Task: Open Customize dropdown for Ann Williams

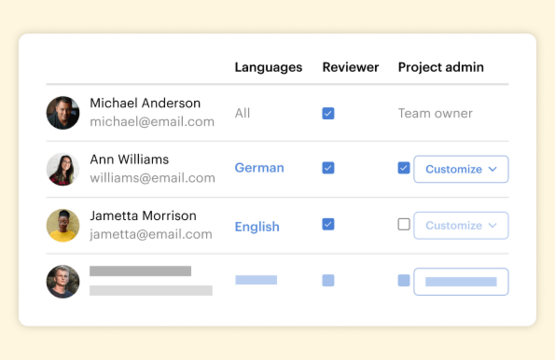Action: click(x=461, y=169)
